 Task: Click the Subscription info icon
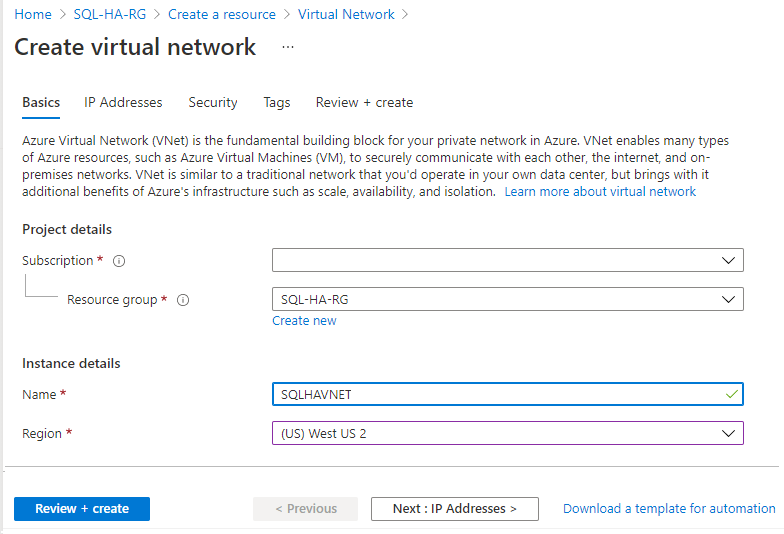[119, 261]
